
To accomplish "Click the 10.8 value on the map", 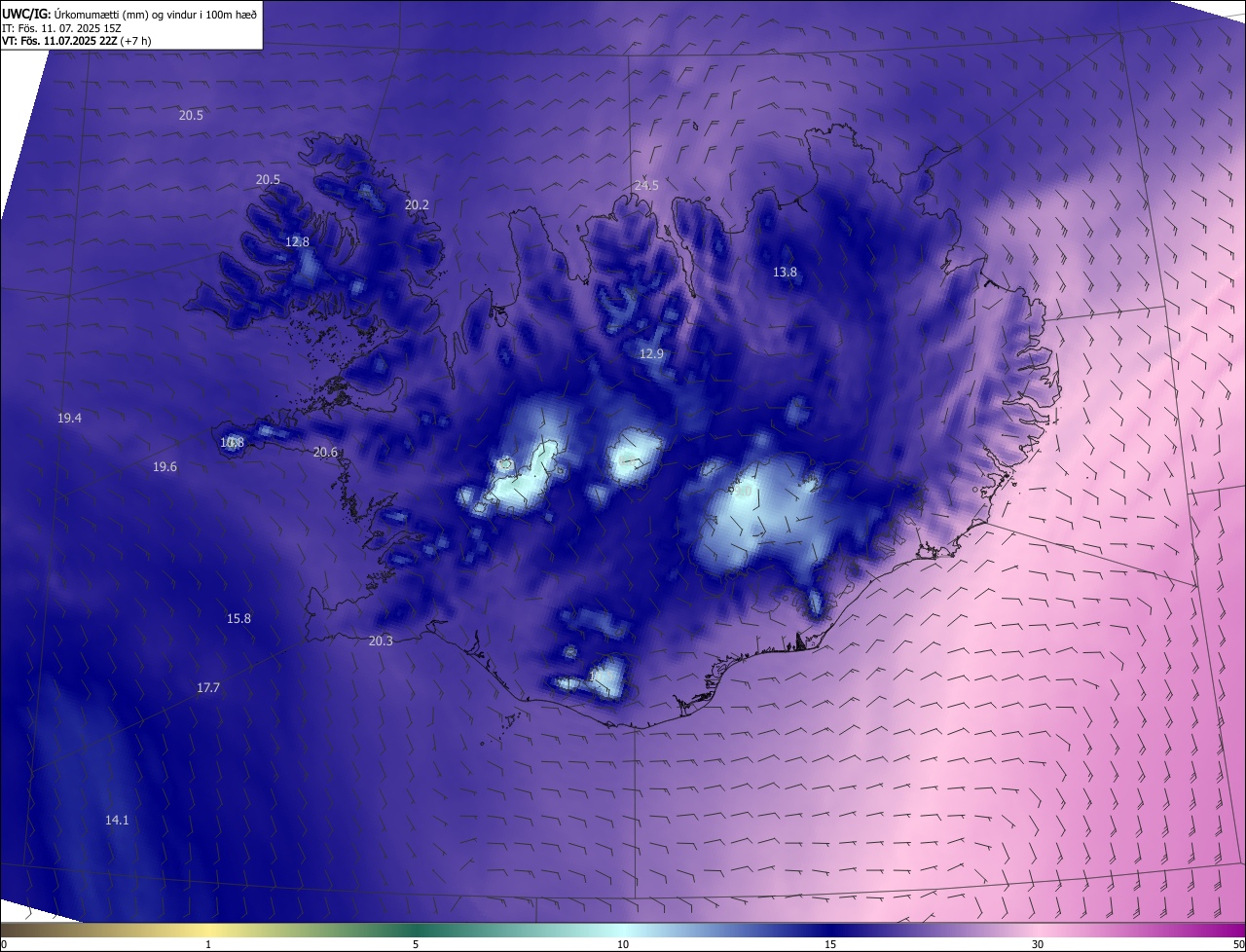I will click(x=232, y=442).
